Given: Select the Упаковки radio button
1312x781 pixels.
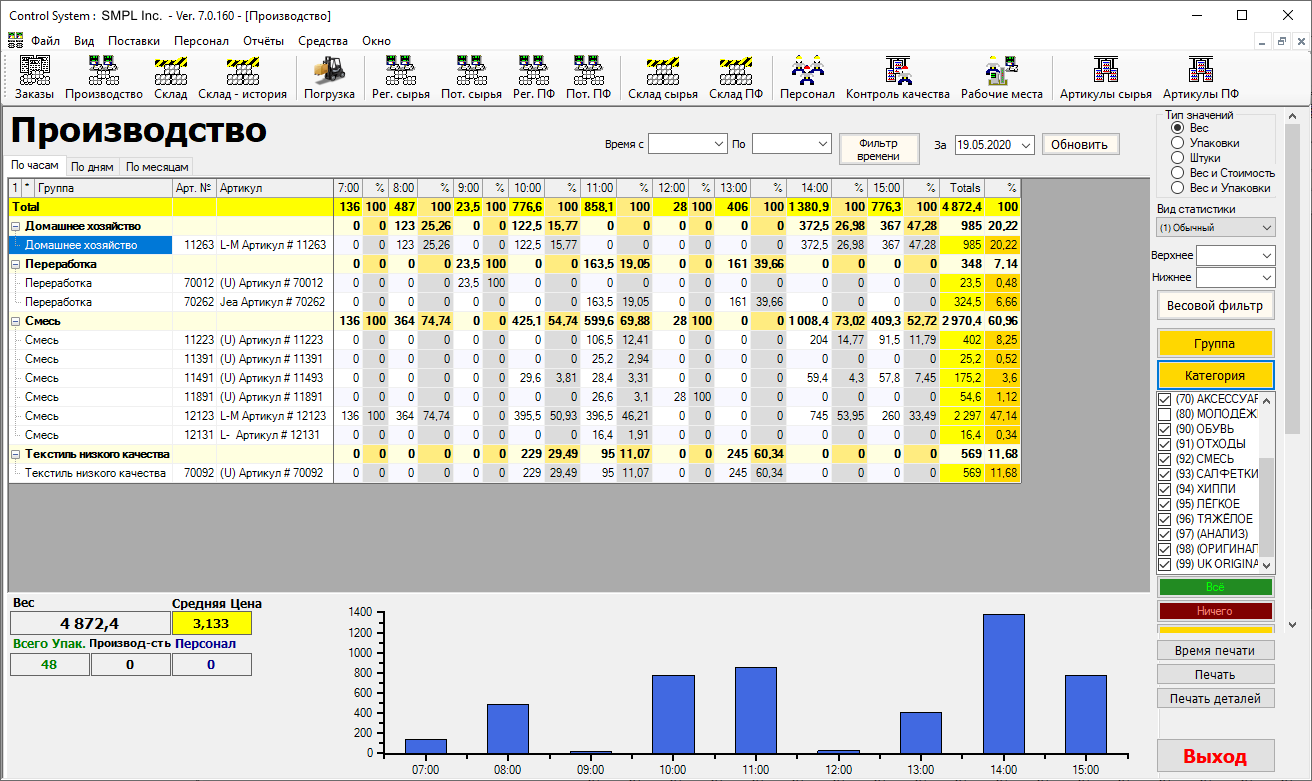Looking at the screenshot, I should tap(1177, 143).
